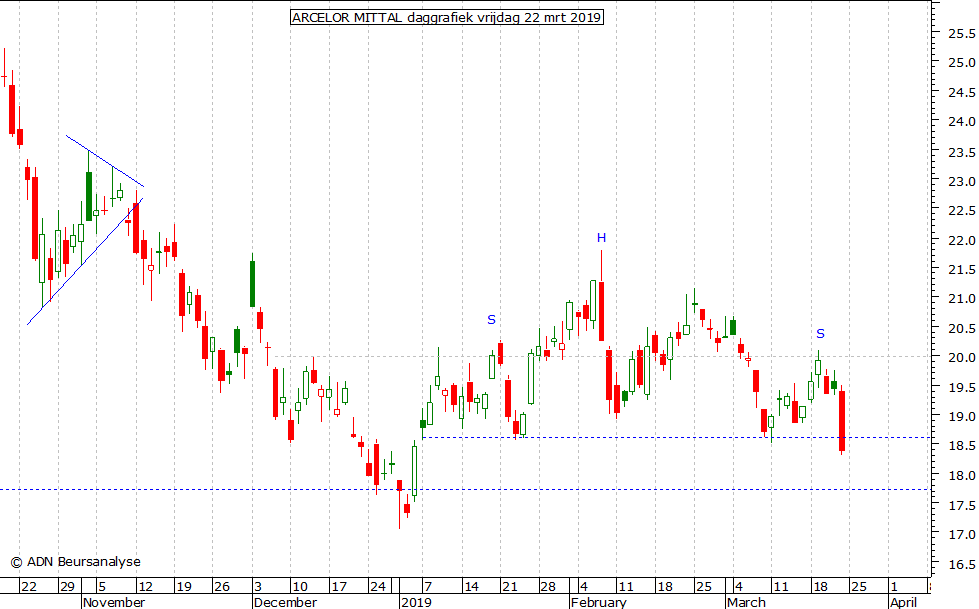This screenshot has height=609, width=979.
Task: Click the 2019 year label on time axis
Action: (416, 602)
